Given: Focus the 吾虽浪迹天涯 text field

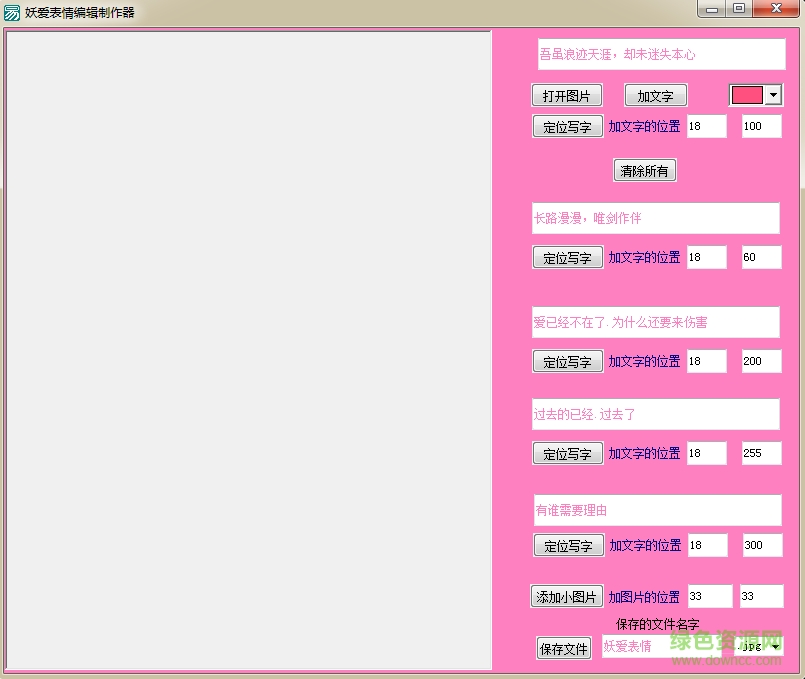Looking at the screenshot, I should [x=661, y=54].
